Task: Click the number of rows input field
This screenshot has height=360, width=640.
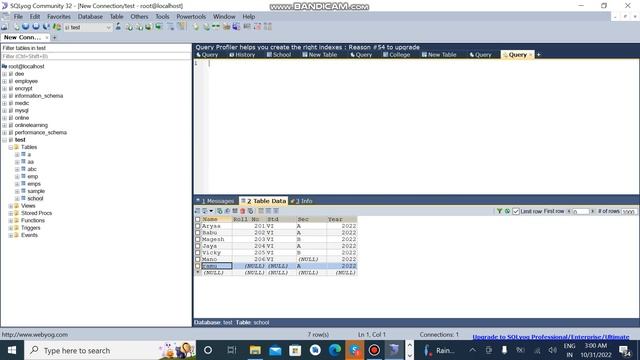Action: pyautogui.click(x=629, y=211)
